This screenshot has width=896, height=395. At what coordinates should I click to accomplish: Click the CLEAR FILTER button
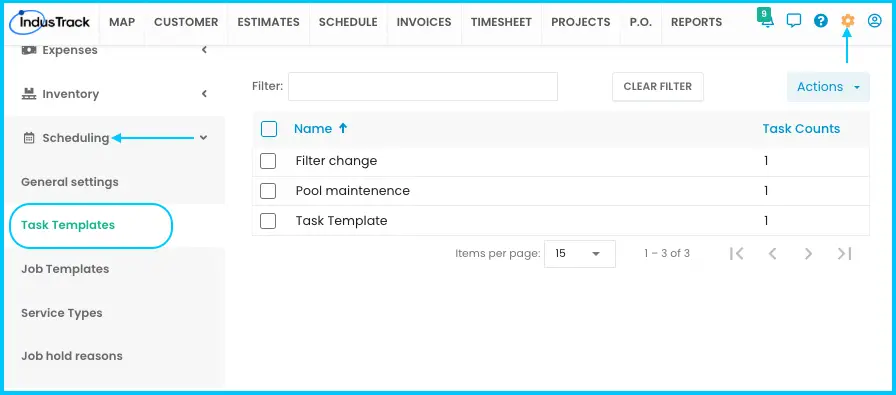coord(658,87)
